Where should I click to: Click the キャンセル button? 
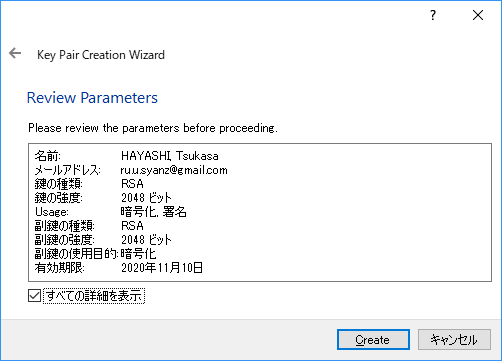pyautogui.click(x=454, y=340)
